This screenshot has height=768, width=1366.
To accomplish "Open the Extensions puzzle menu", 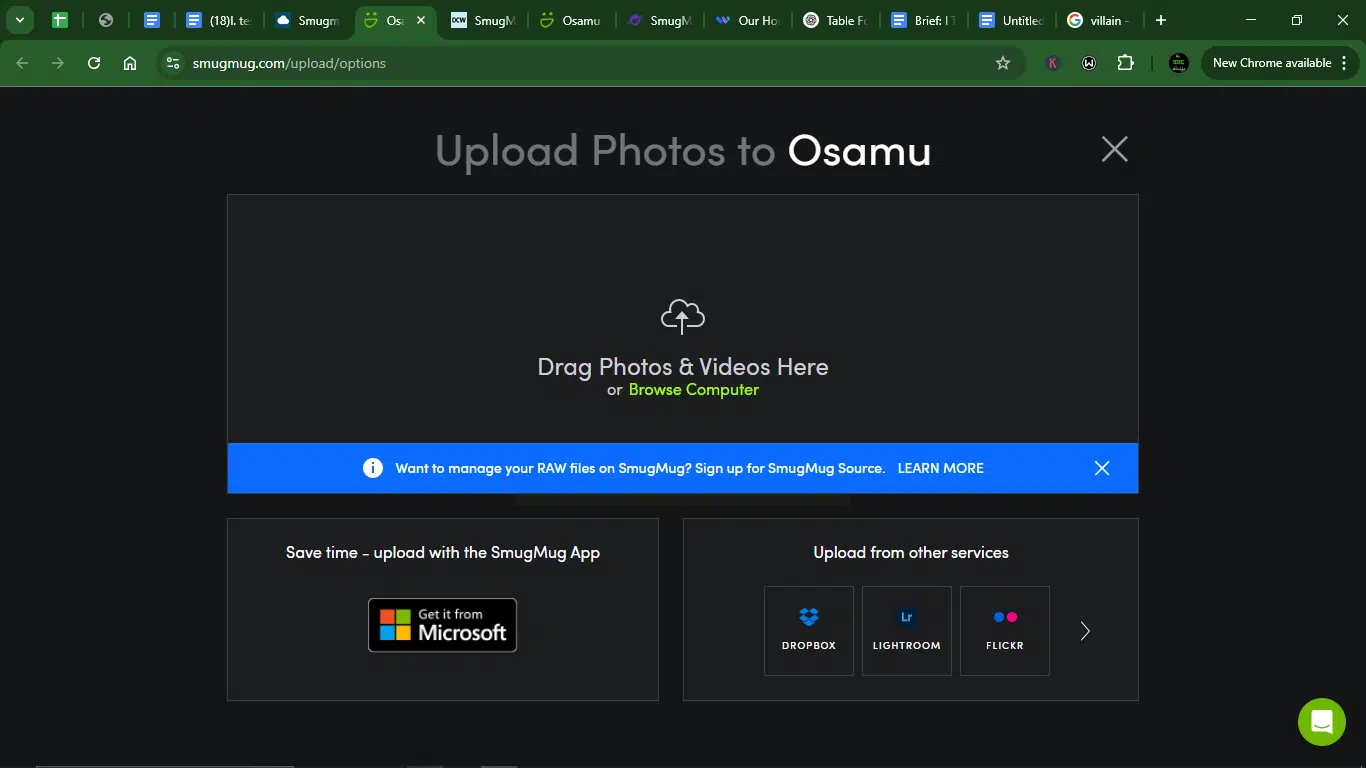I will (1125, 63).
